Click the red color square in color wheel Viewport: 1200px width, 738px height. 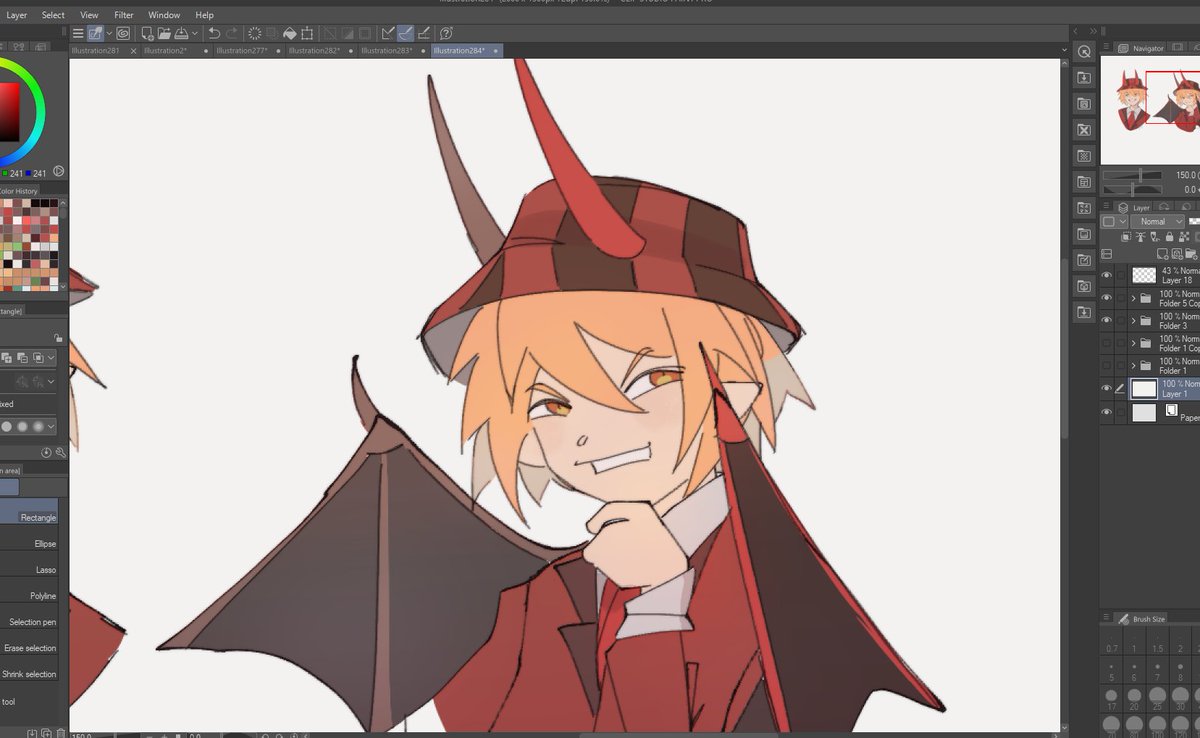[x=8, y=111]
